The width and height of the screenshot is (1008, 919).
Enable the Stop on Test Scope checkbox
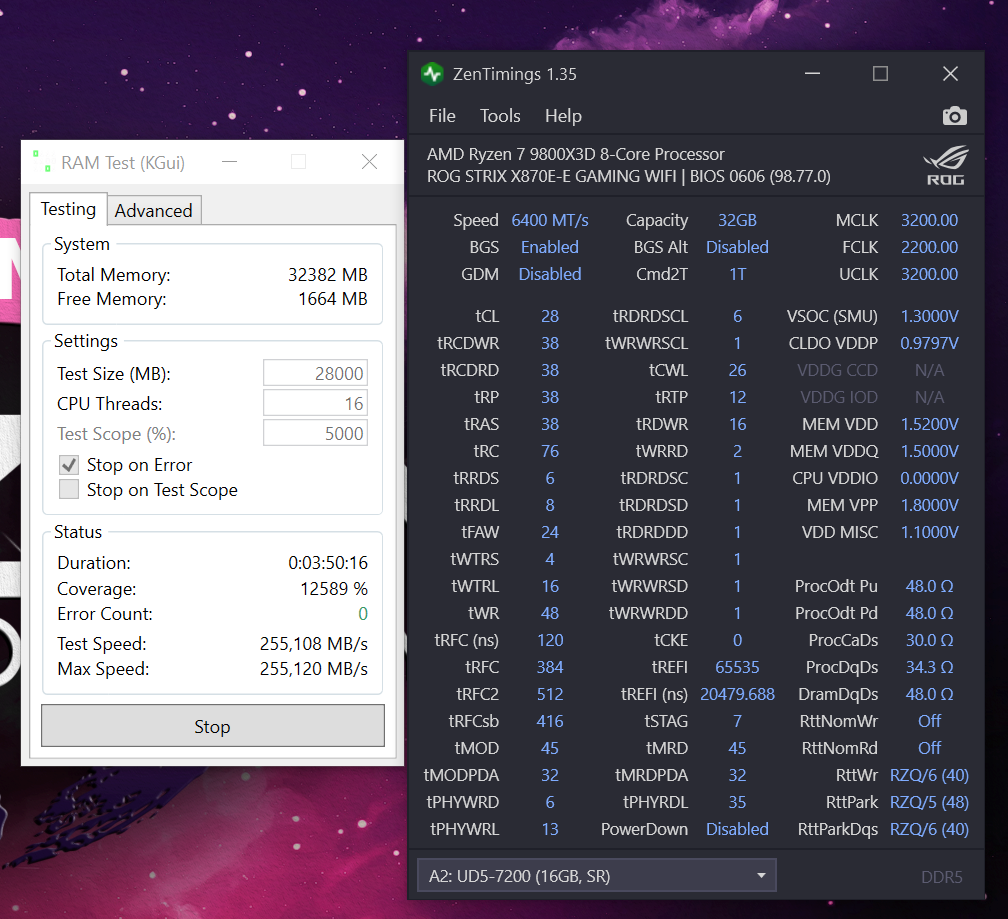(x=69, y=490)
